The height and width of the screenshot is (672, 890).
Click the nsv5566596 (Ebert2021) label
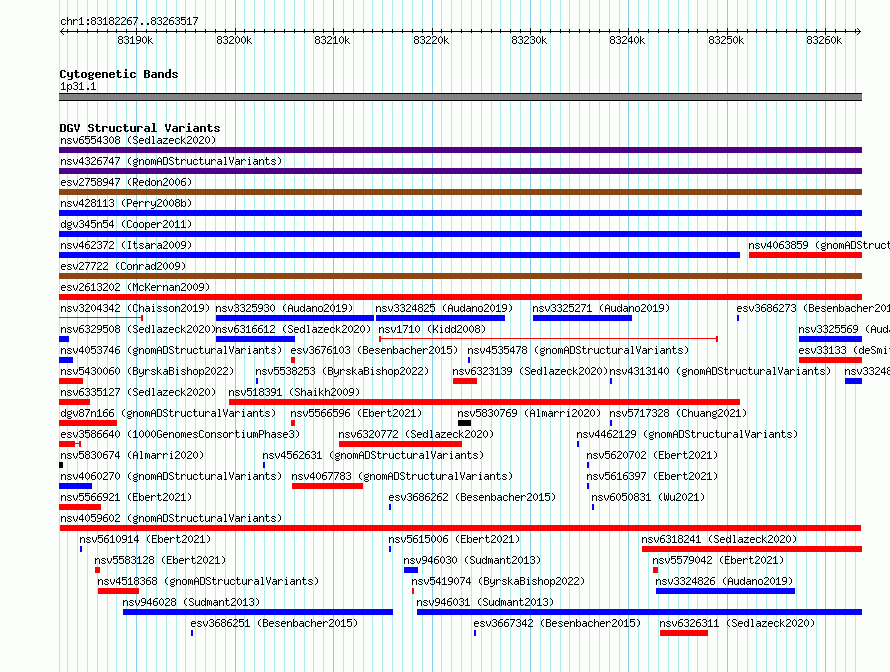(x=356, y=413)
